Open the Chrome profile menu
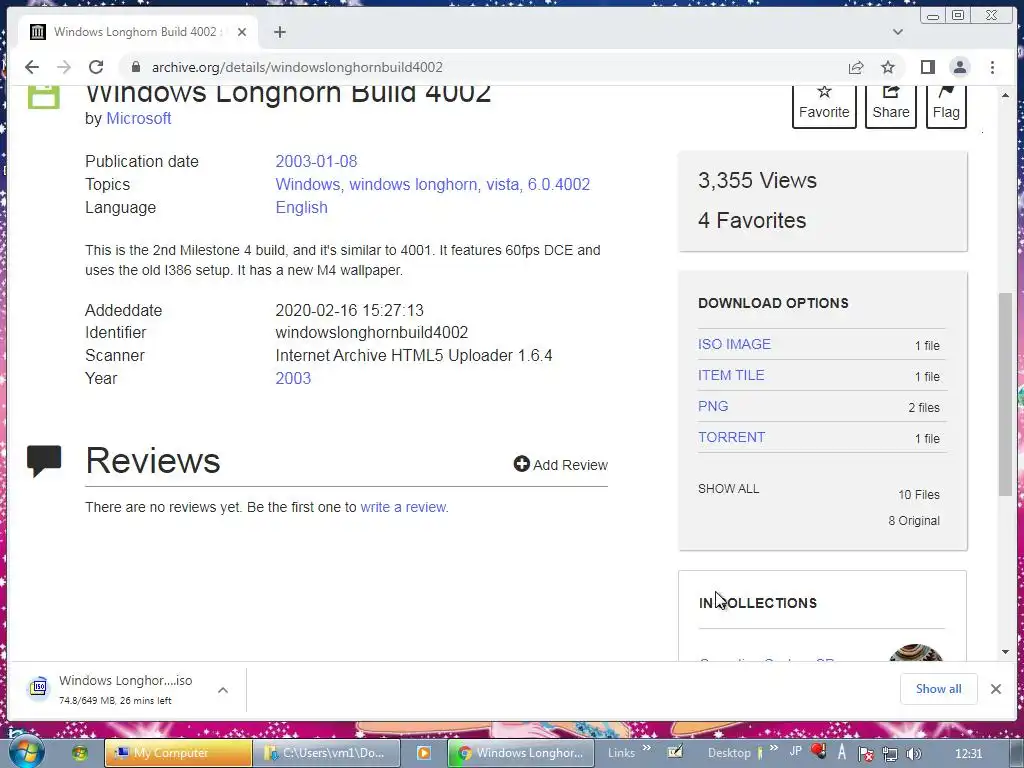This screenshot has width=1024, height=768. coord(959,67)
